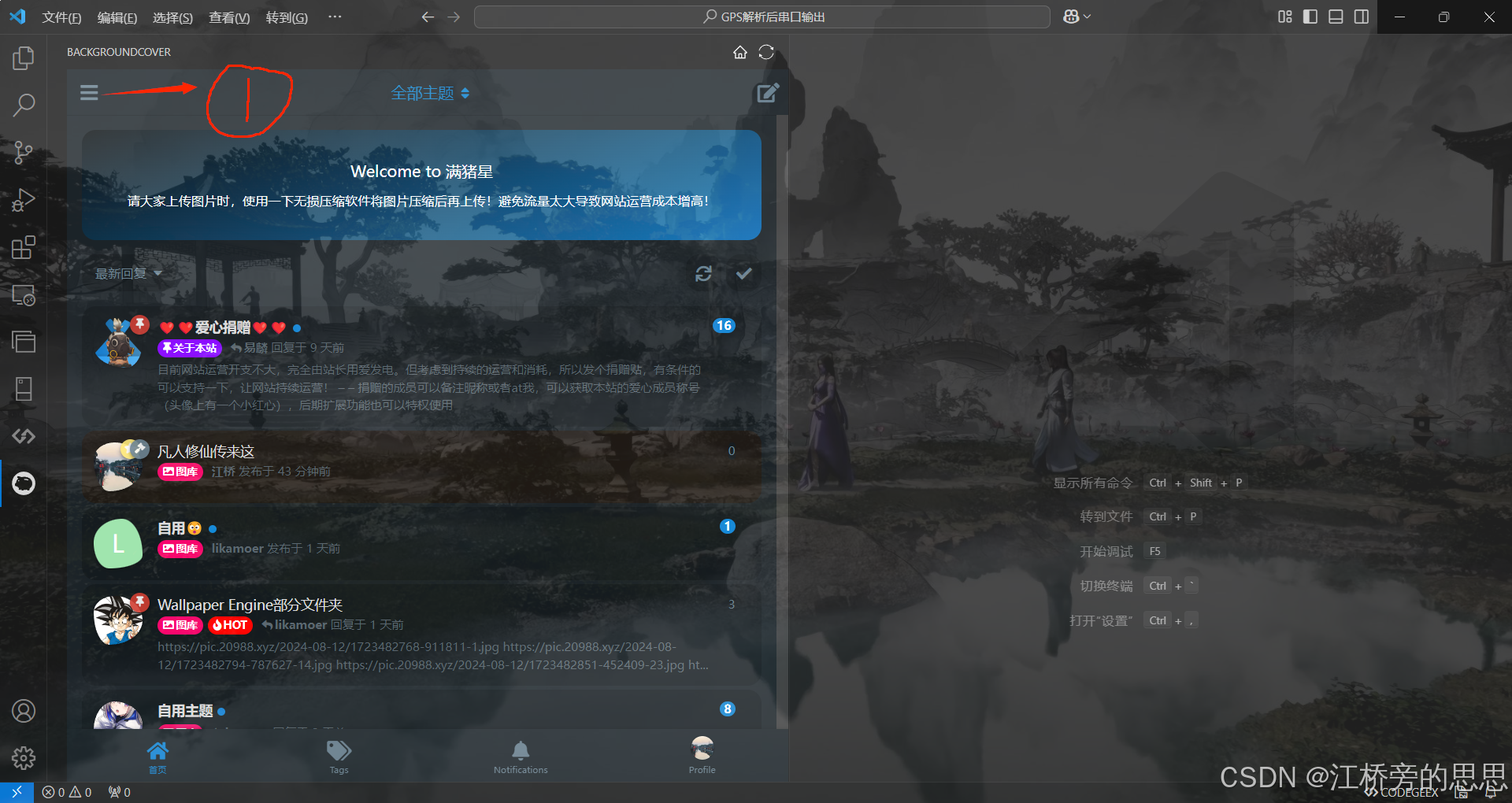Open the remote window status bar button
Image resolution: width=1512 pixels, height=803 pixels.
pos(17,792)
